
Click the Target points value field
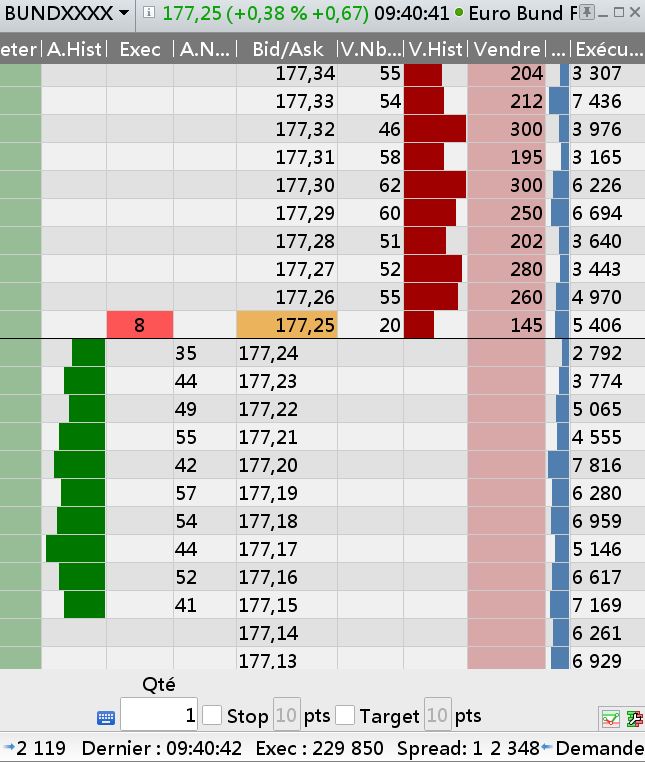438,715
